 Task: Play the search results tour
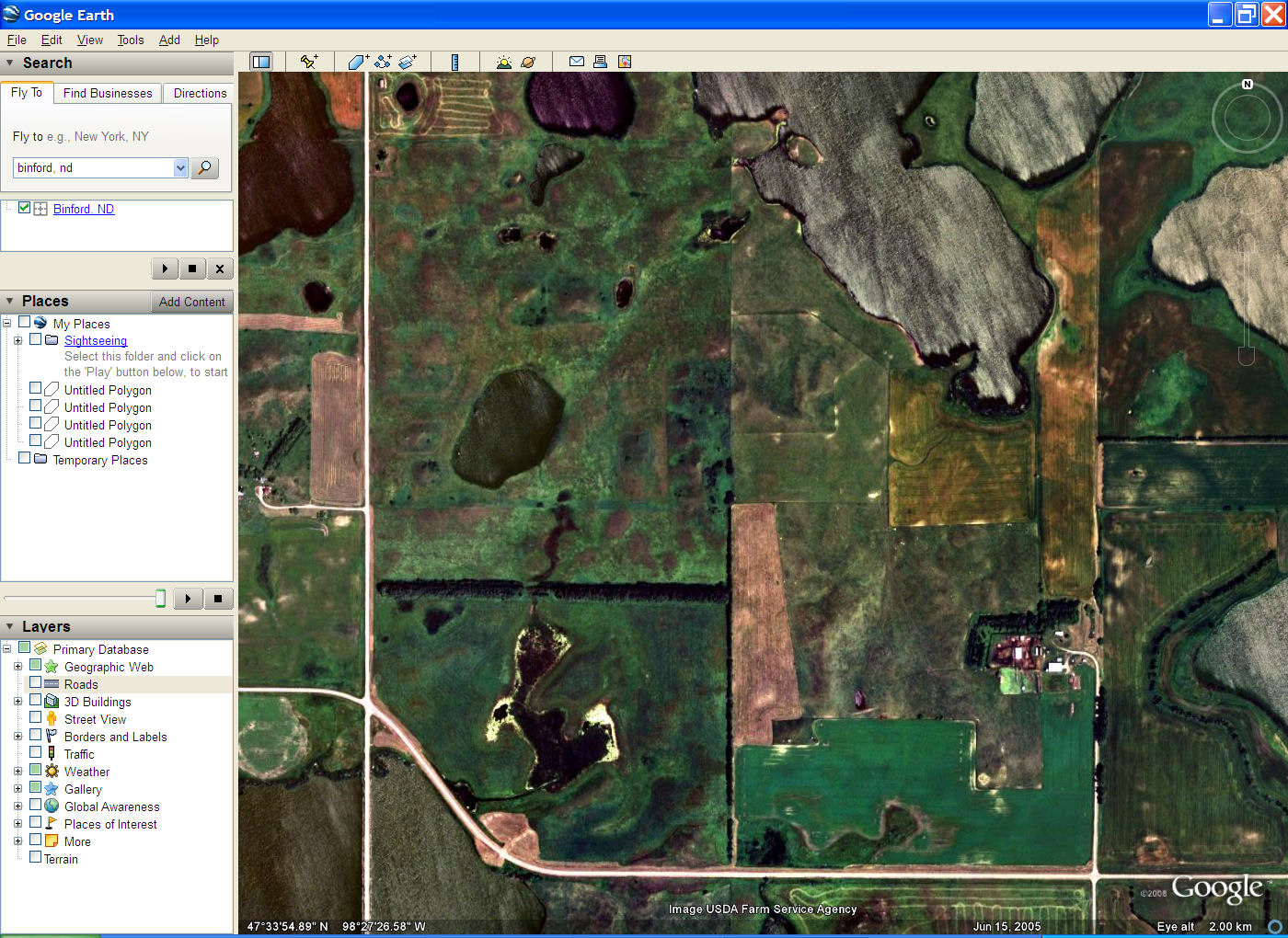pyautogui.click(x=165, y=269)
